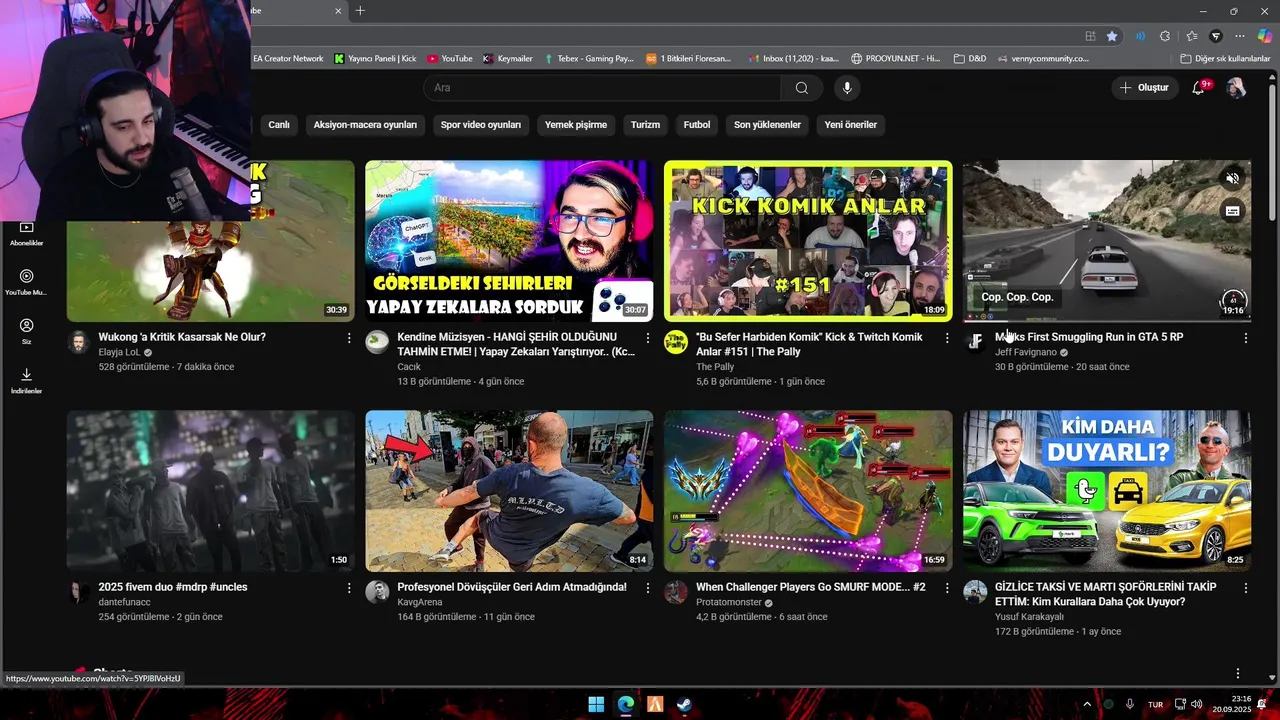The image size is (1280, 720).
Task: Select the Canlı filter chip
Action: point(279,125)
